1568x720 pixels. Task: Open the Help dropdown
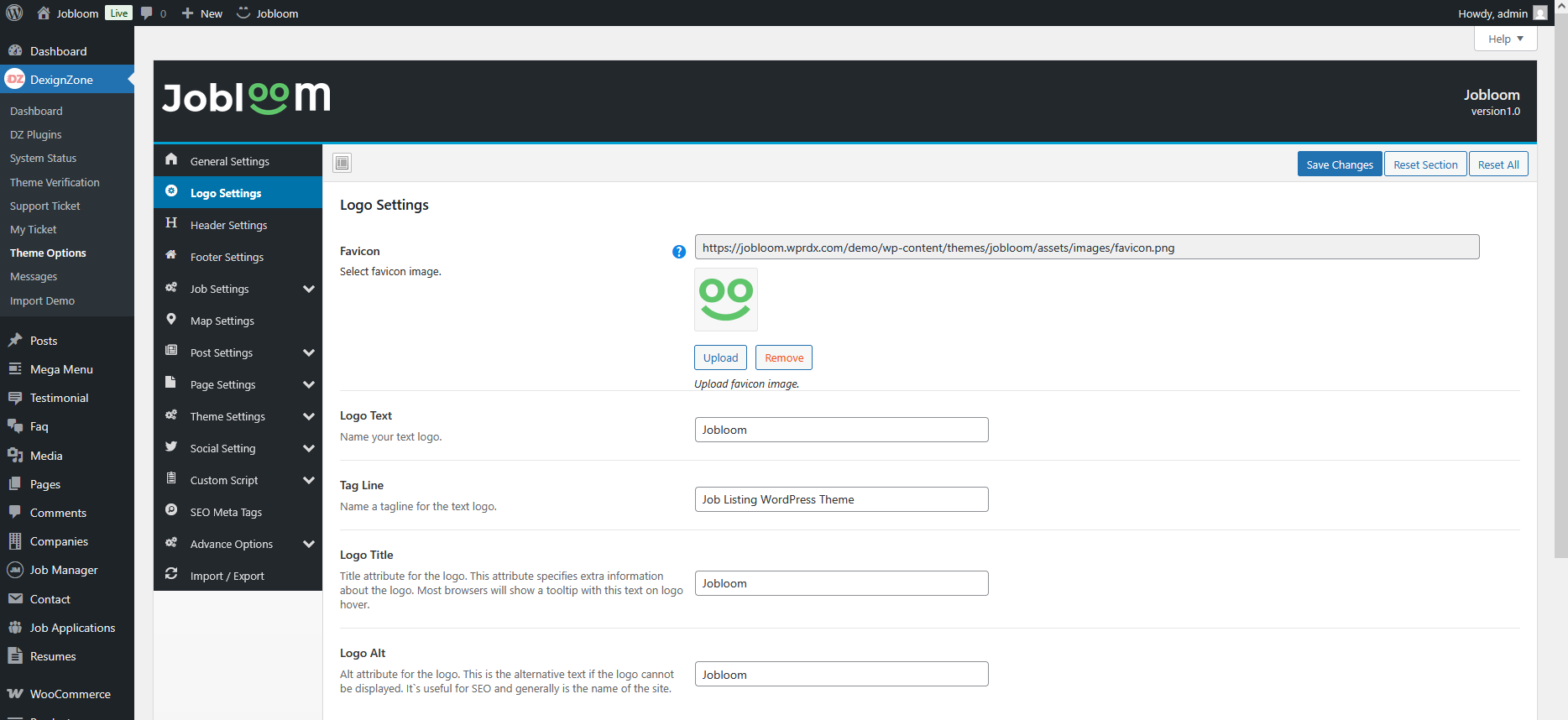click(1505, 39)
